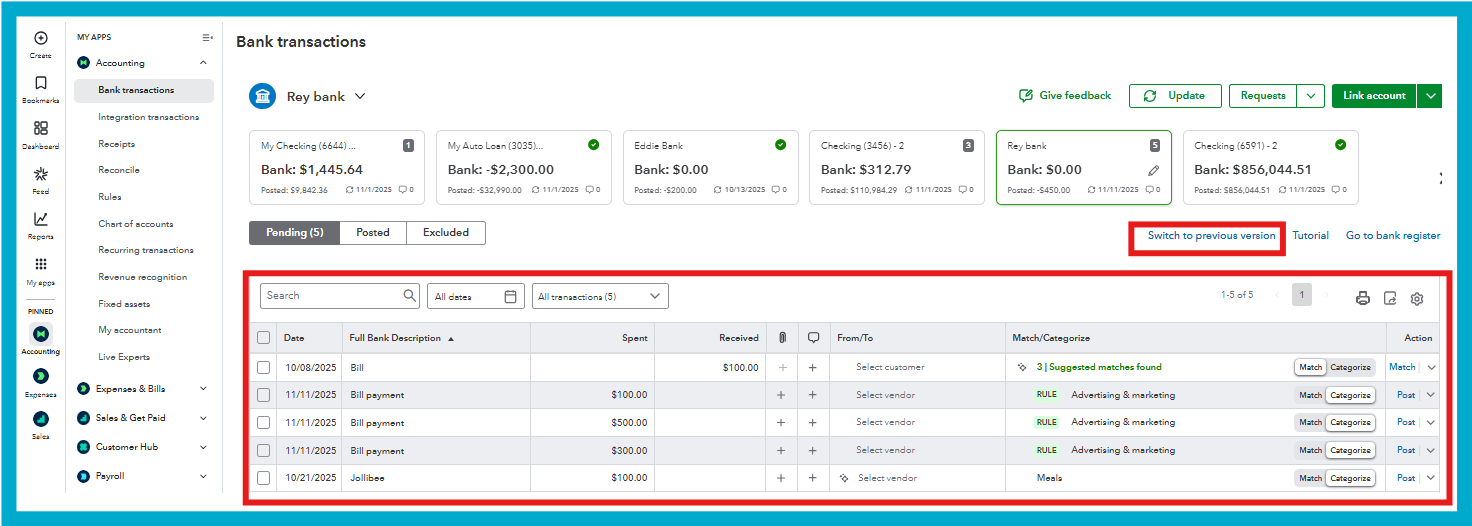Edit Rey bank card pencil icon
The image size is (1472, 526).
click(1154, 171)
